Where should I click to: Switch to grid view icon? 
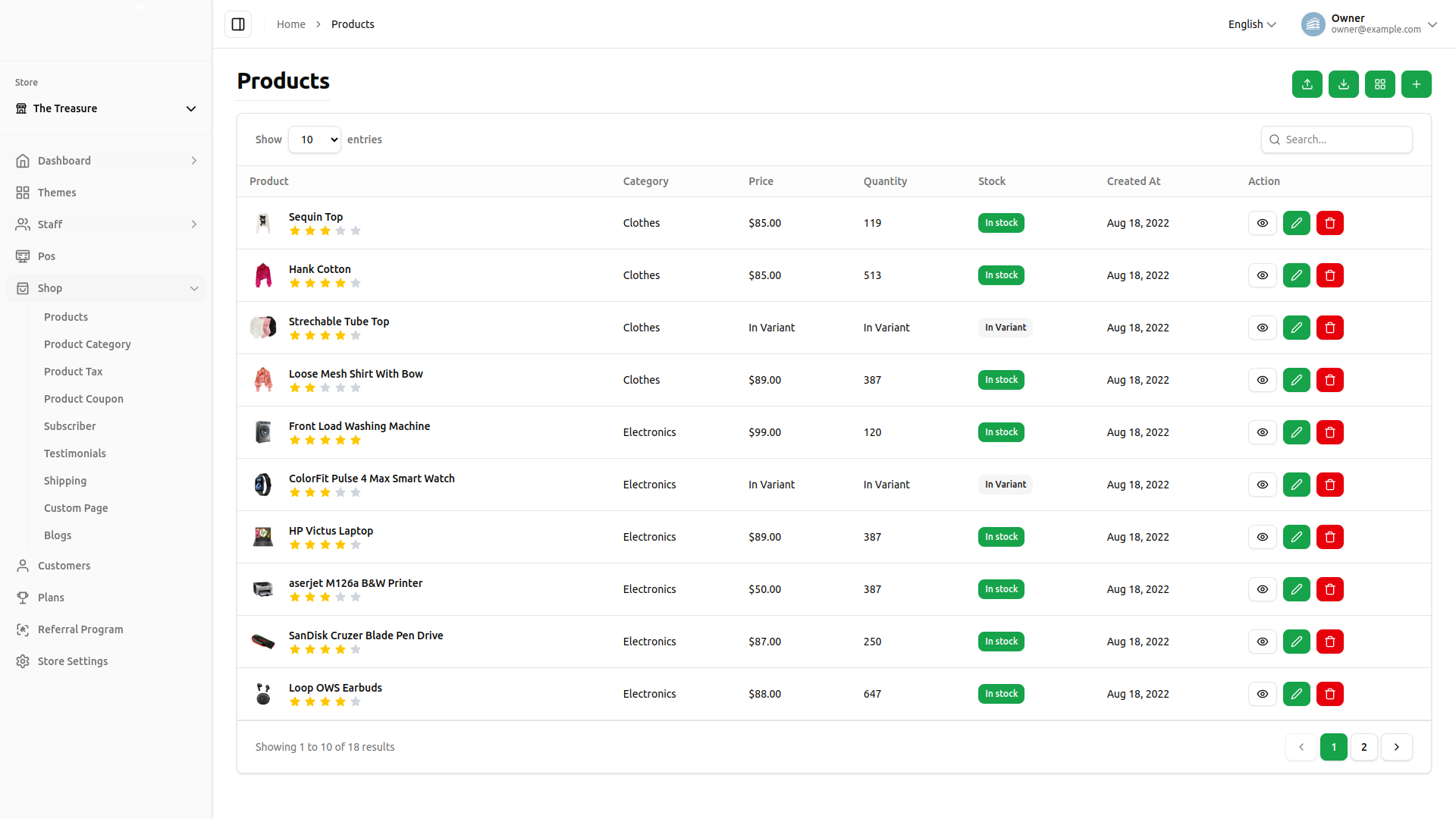(x=1379, y=84)
